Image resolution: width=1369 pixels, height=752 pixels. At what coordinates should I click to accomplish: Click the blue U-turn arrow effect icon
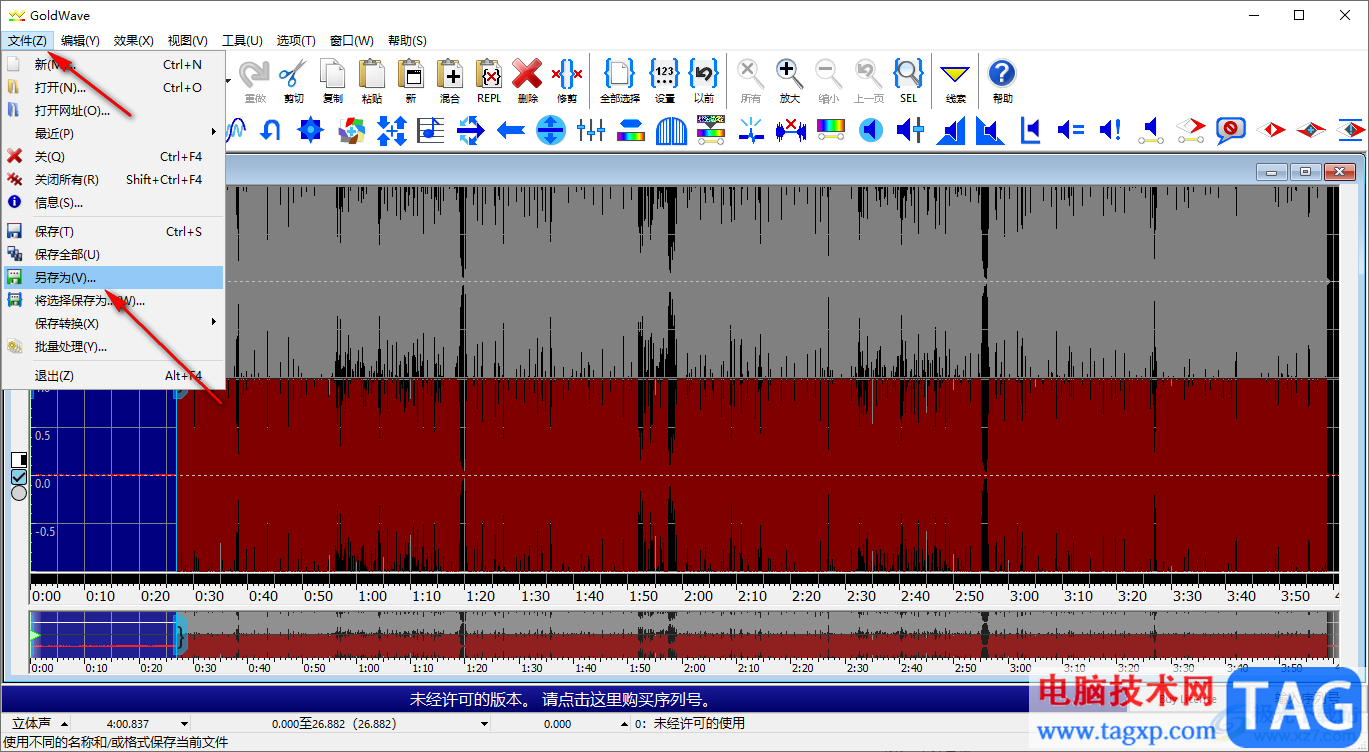pos(270,130)
